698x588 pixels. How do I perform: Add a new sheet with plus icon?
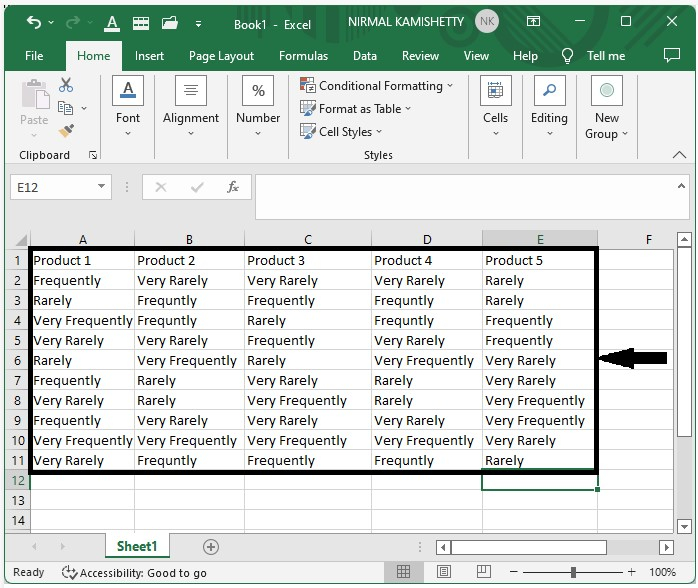(211, 547)
